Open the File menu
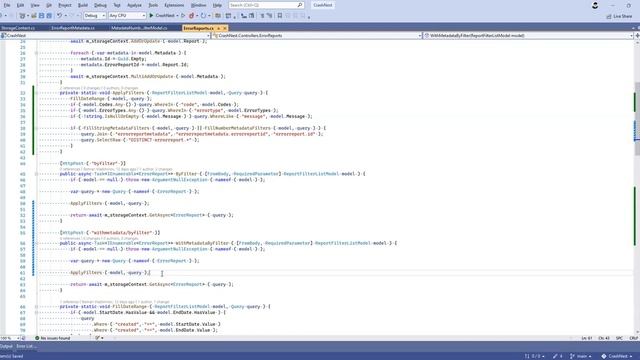 tap(7, 5)
